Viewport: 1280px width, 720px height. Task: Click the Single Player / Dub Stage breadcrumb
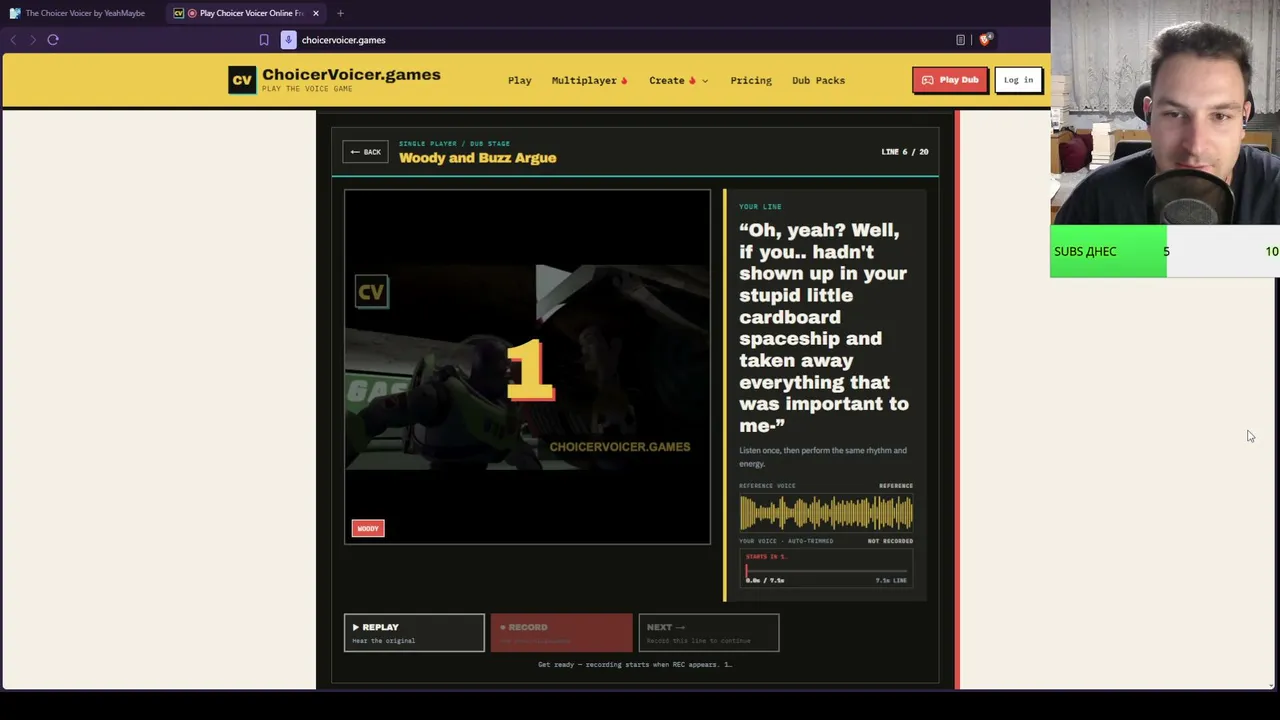(x=454, y=143)
